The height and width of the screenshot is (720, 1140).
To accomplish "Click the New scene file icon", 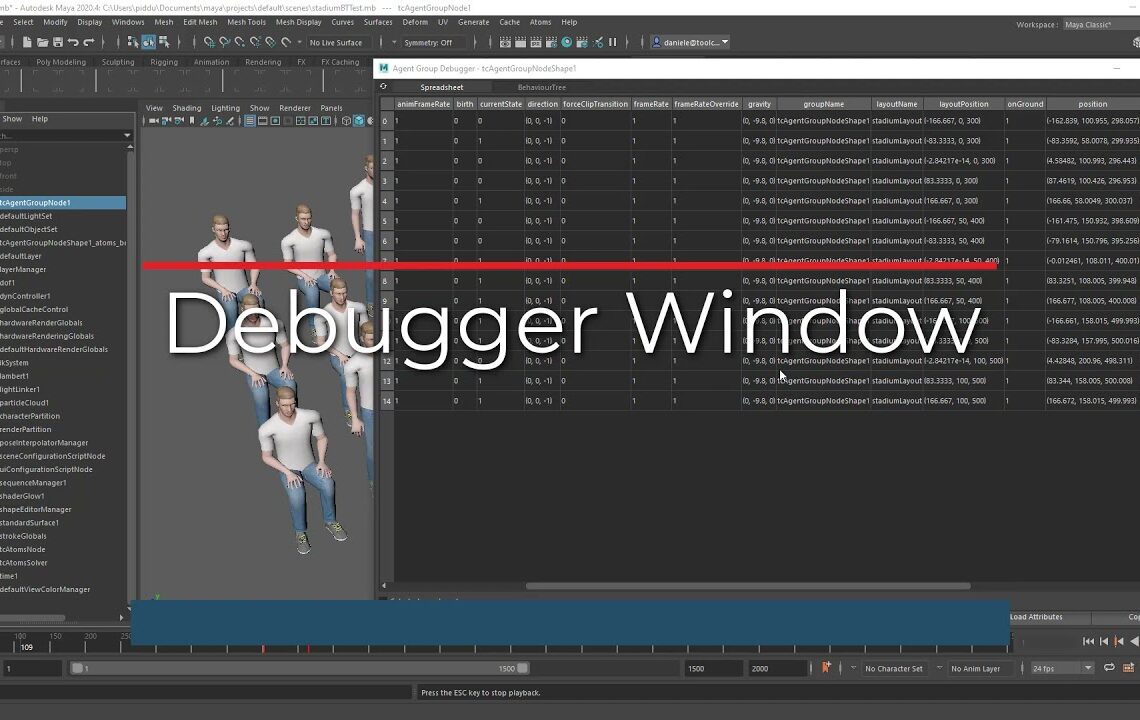I will point(27,42).
